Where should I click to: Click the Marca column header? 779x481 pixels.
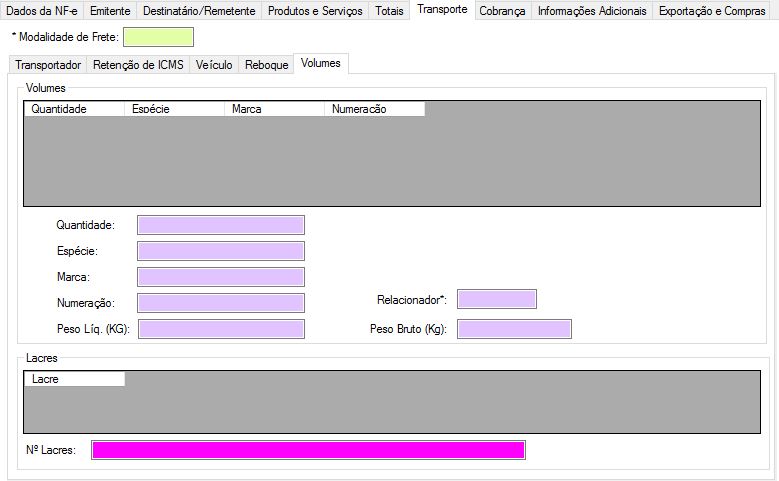[x=274, y=109]
